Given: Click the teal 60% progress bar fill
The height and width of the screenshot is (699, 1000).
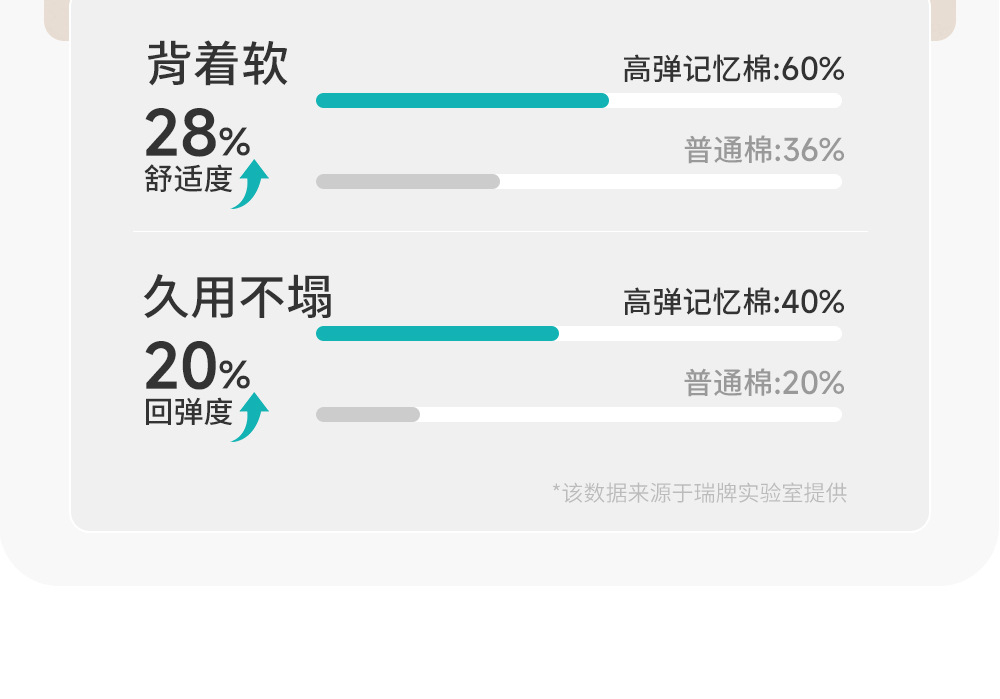Looking at the screenshot, I should point(462,100).
